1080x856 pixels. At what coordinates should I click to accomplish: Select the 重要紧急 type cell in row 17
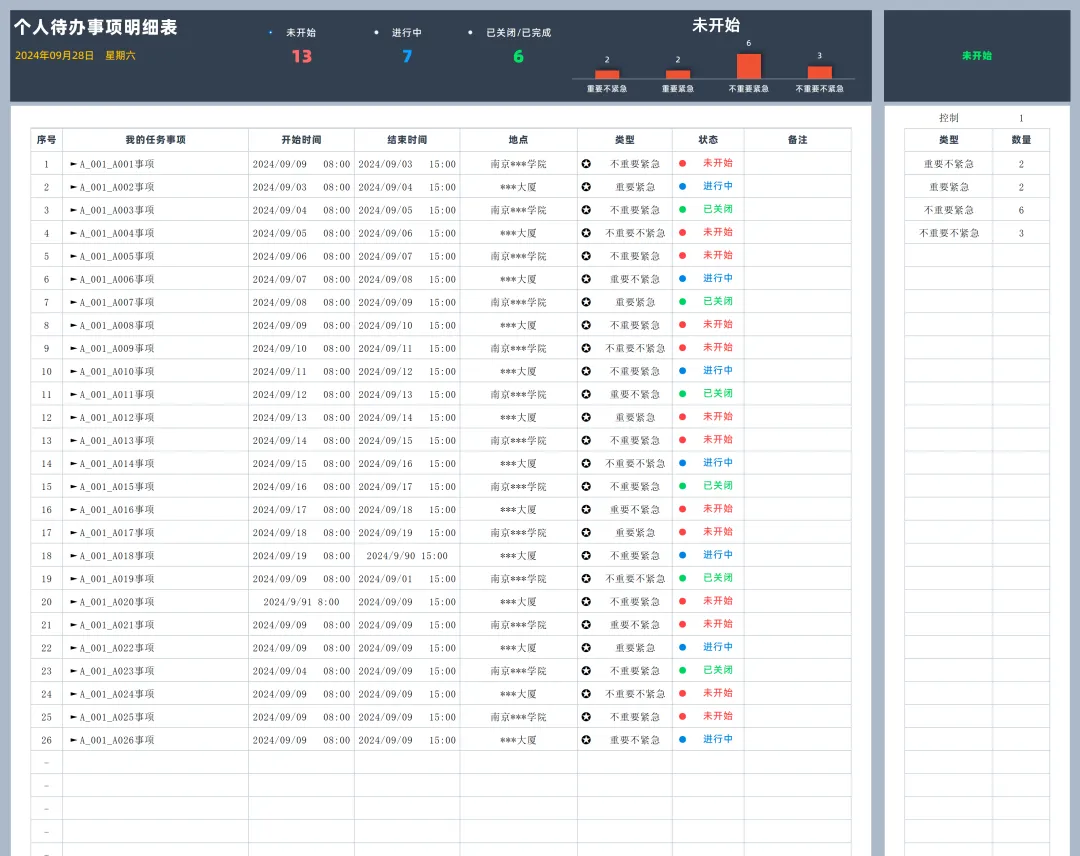(634, 532)
